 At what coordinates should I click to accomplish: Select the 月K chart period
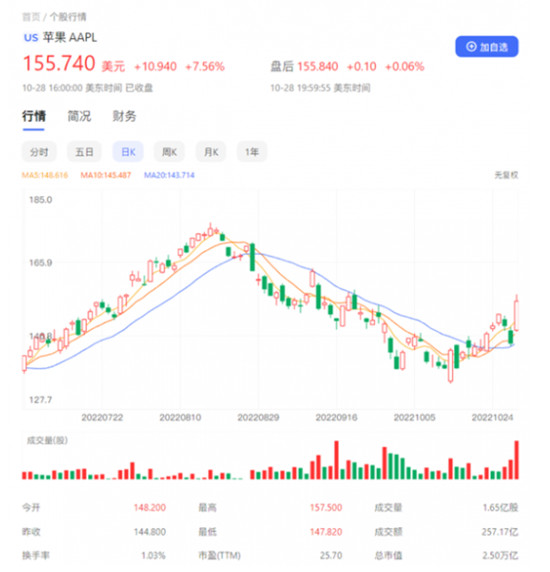[x=211, y=152]
